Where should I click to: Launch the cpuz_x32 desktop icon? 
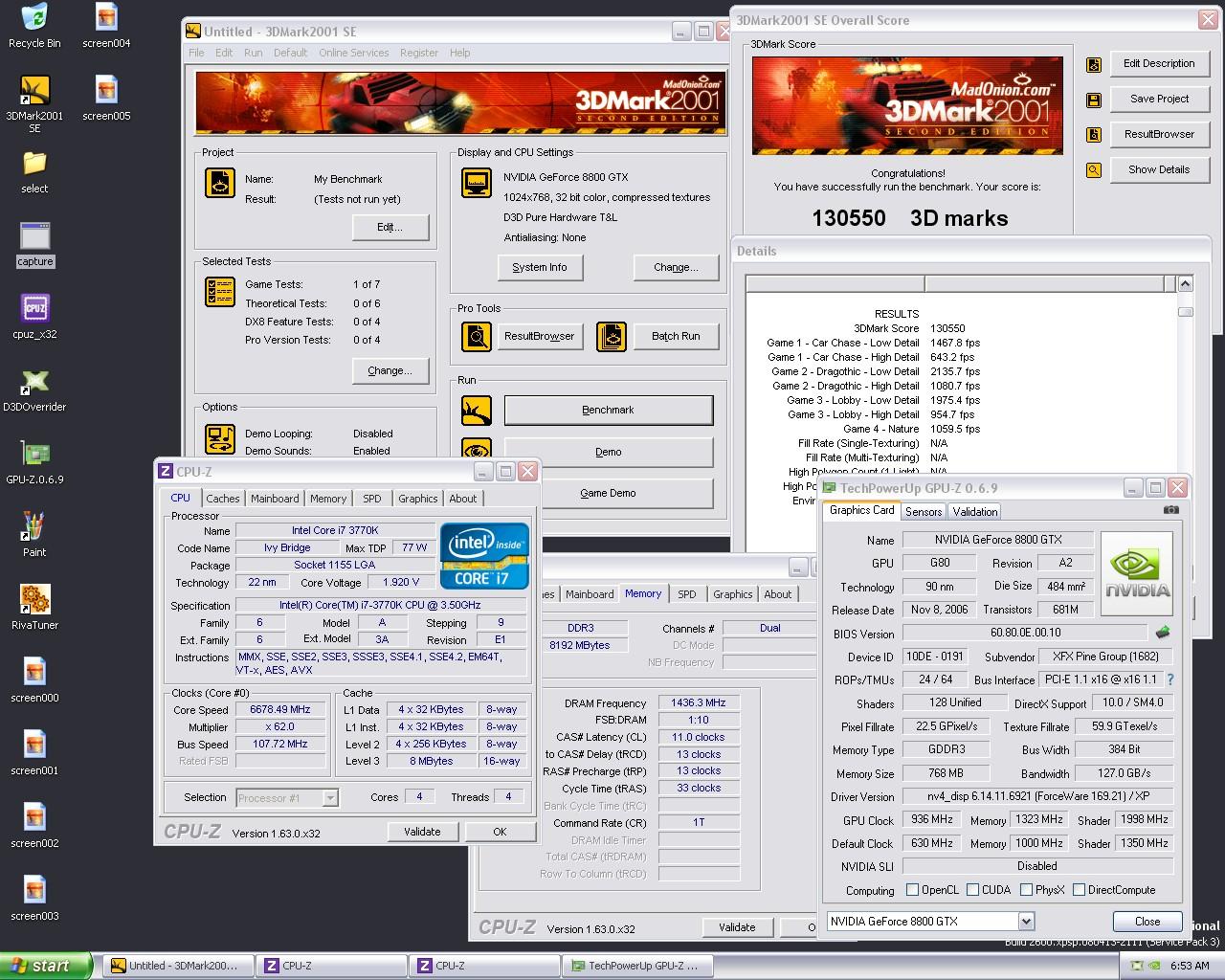click(x=34, y=317)
